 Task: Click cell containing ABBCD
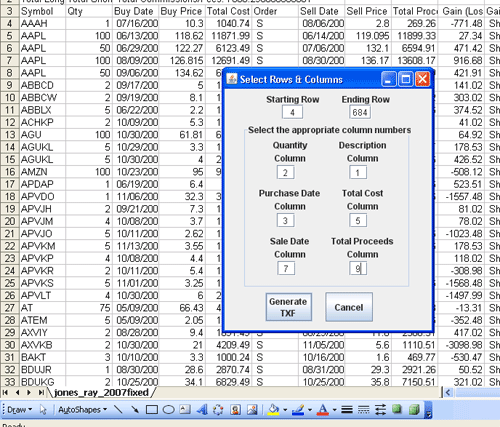(x=42, y=85)
